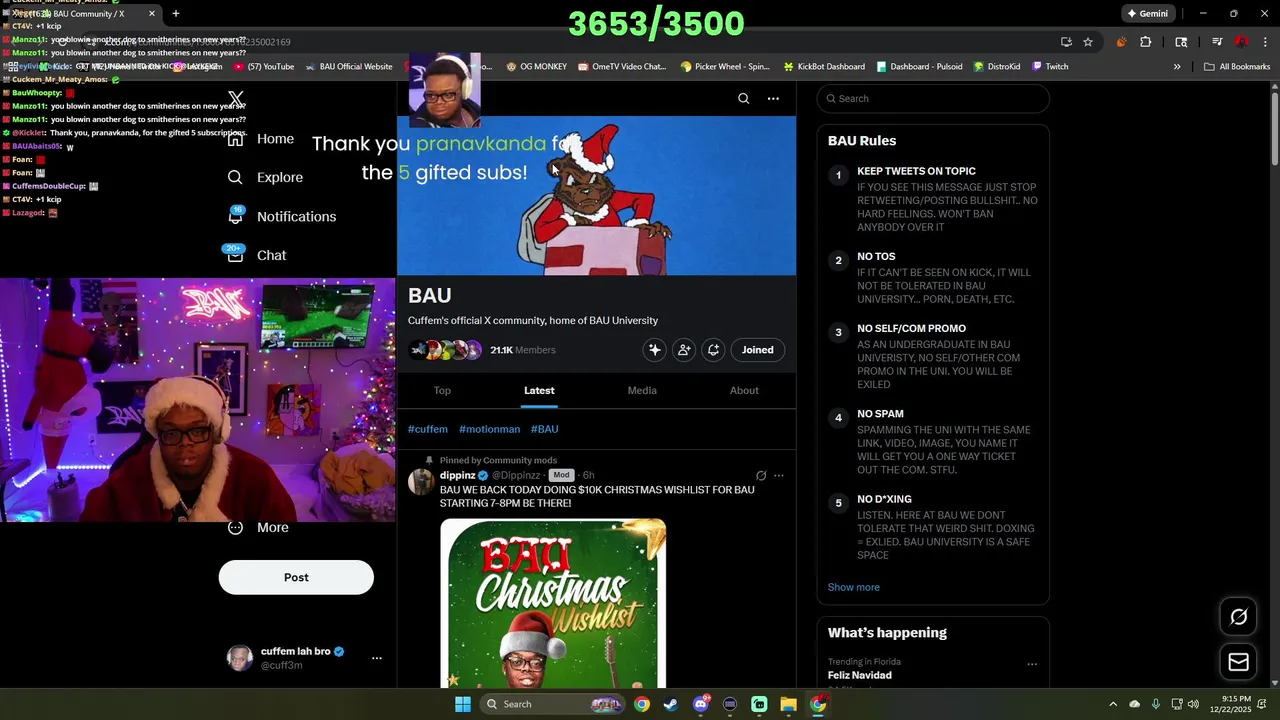
Task: Switch to the Top tab
Action: 442,390
